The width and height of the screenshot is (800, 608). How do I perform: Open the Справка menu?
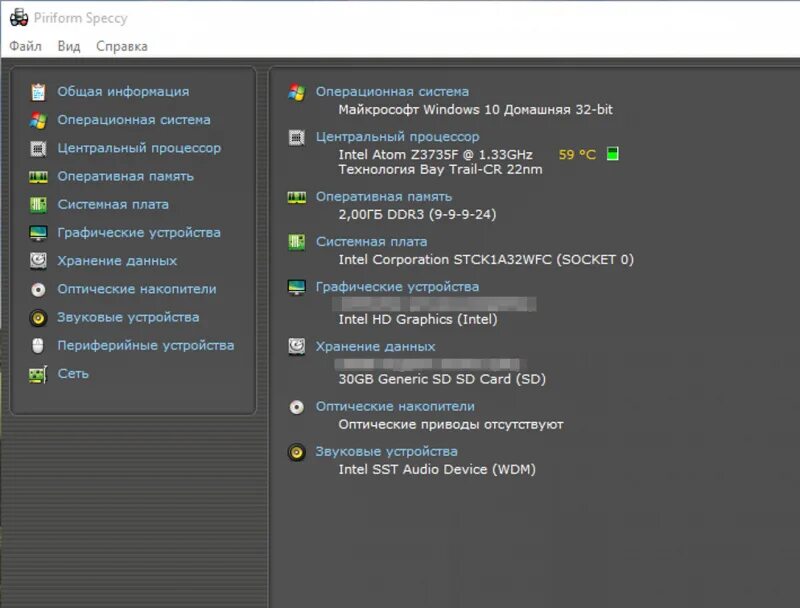[122, 46]
